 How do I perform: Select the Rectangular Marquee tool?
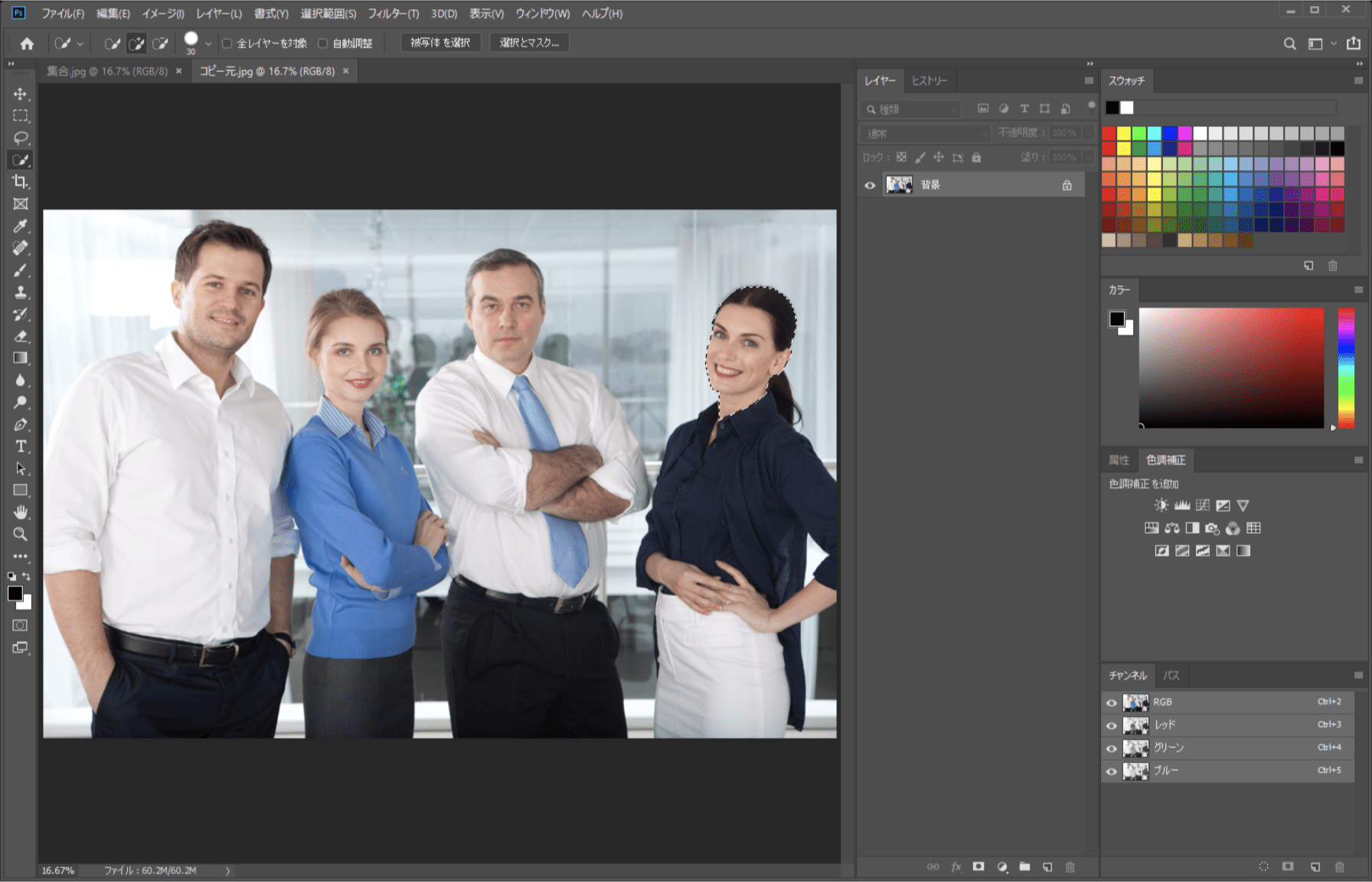coord(21,116)
